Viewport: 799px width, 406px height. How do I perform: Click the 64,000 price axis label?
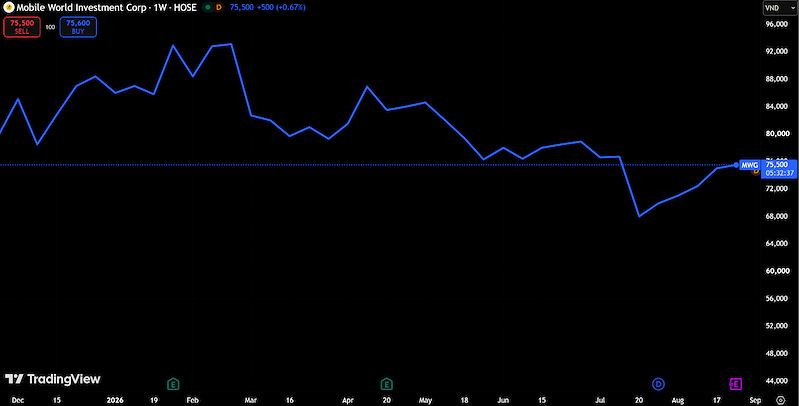point(776,244)
